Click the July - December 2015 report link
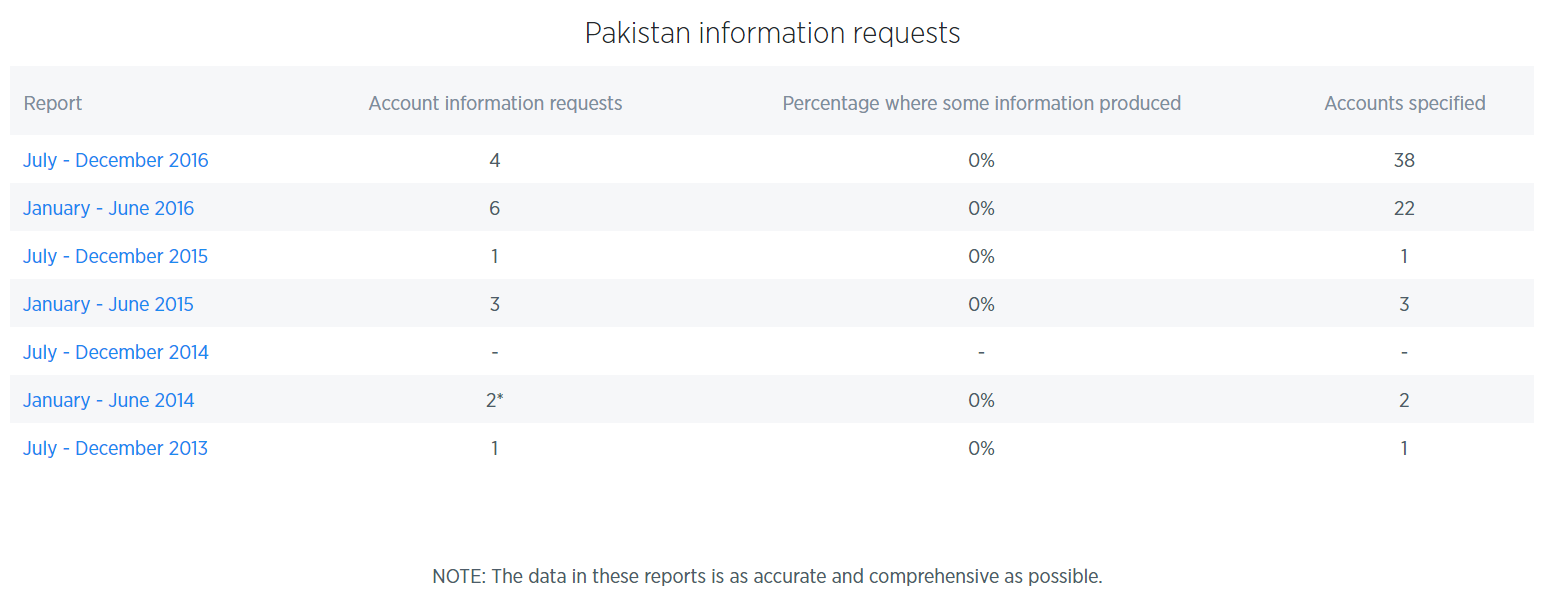 point(116,256)
